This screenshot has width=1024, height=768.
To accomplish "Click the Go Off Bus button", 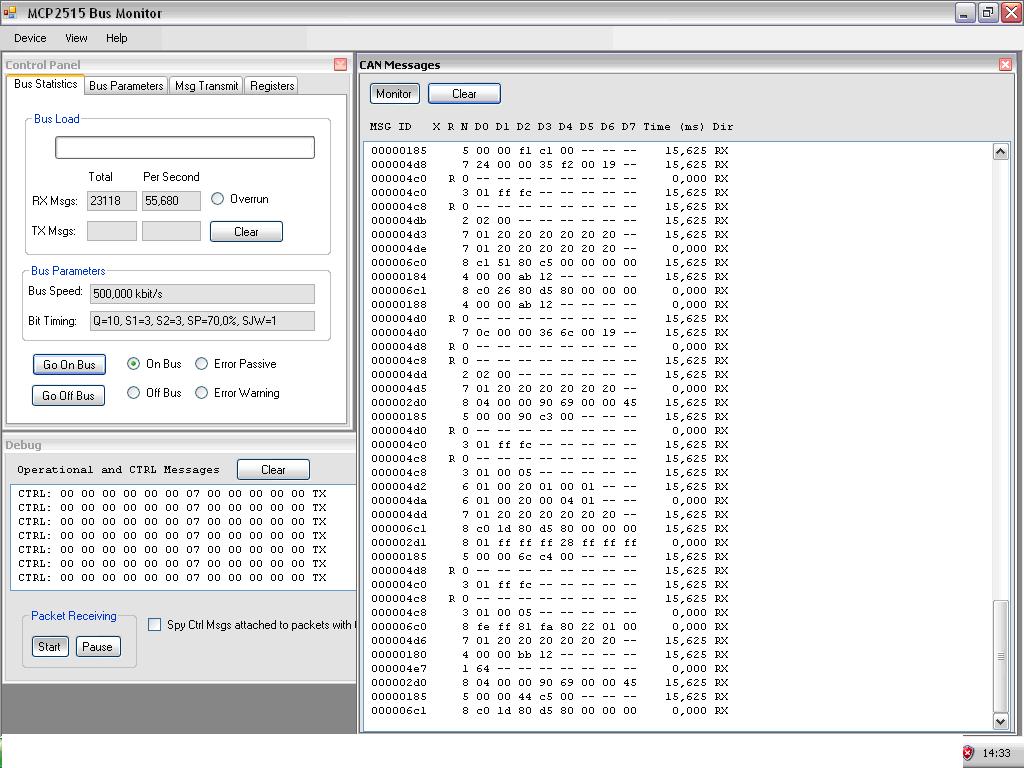I will [x=69, y=395].
